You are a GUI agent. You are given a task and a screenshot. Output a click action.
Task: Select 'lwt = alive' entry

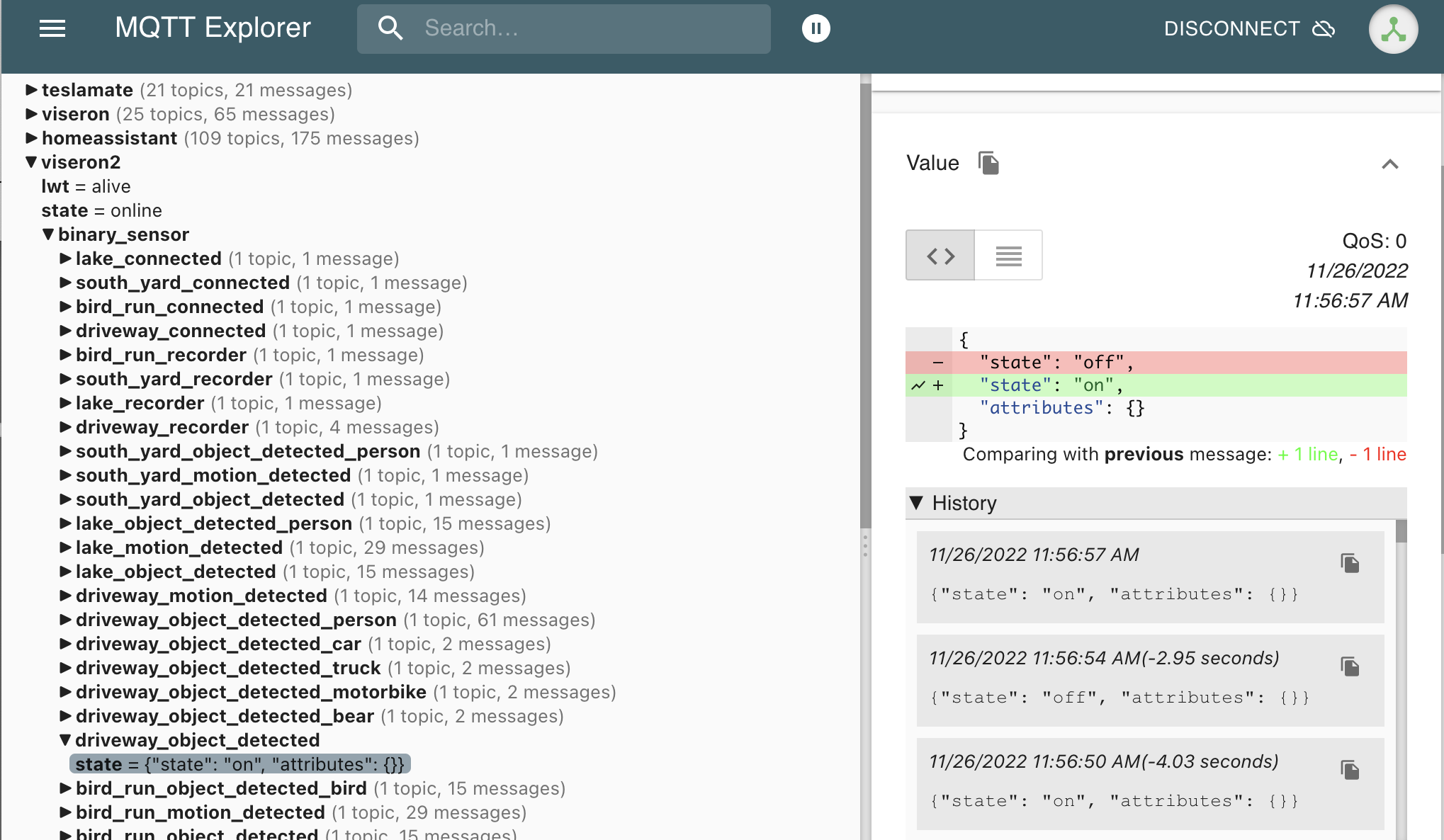[86, 186]
